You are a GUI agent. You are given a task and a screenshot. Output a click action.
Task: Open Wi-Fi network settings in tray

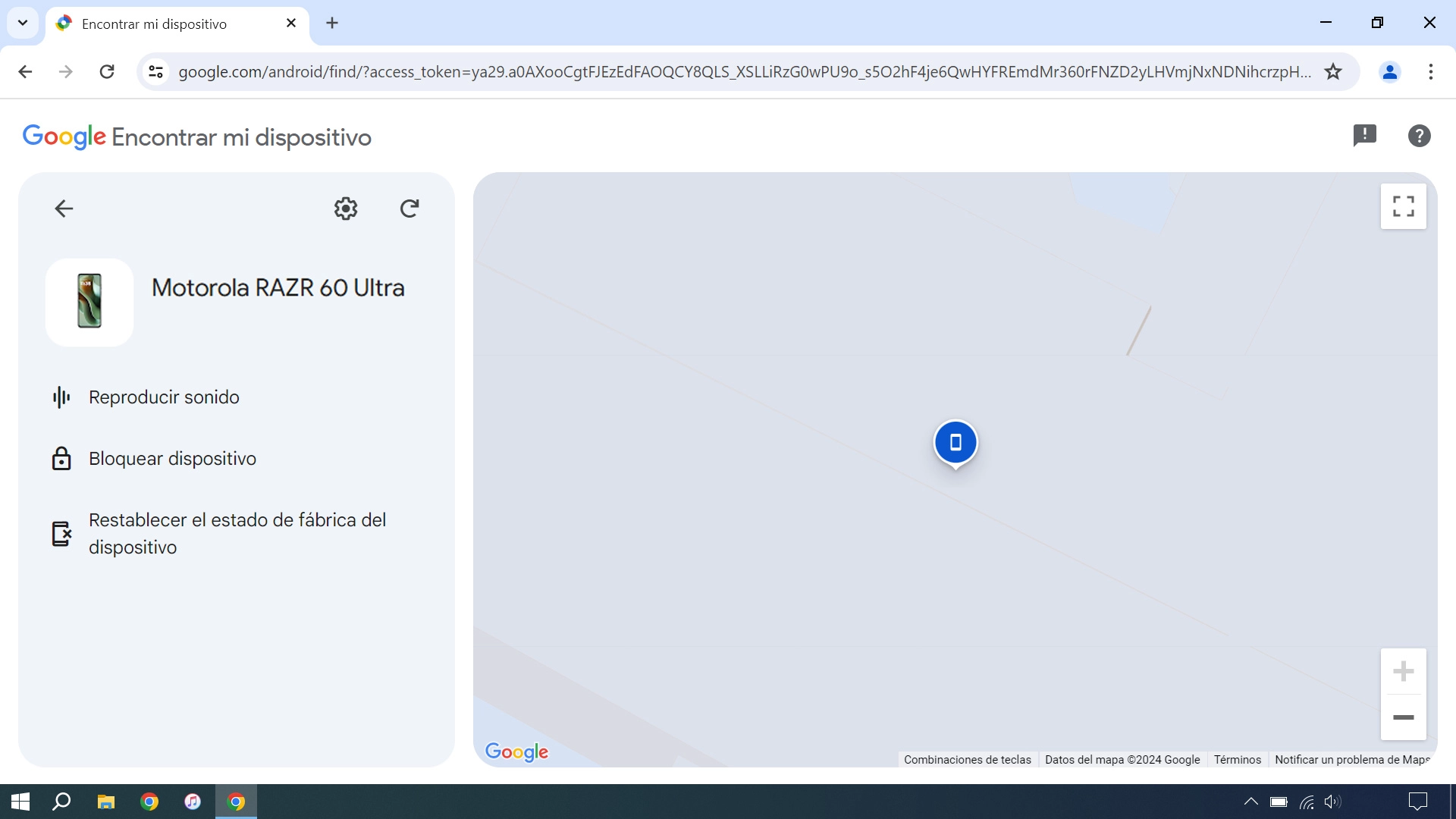point(1307,802)
